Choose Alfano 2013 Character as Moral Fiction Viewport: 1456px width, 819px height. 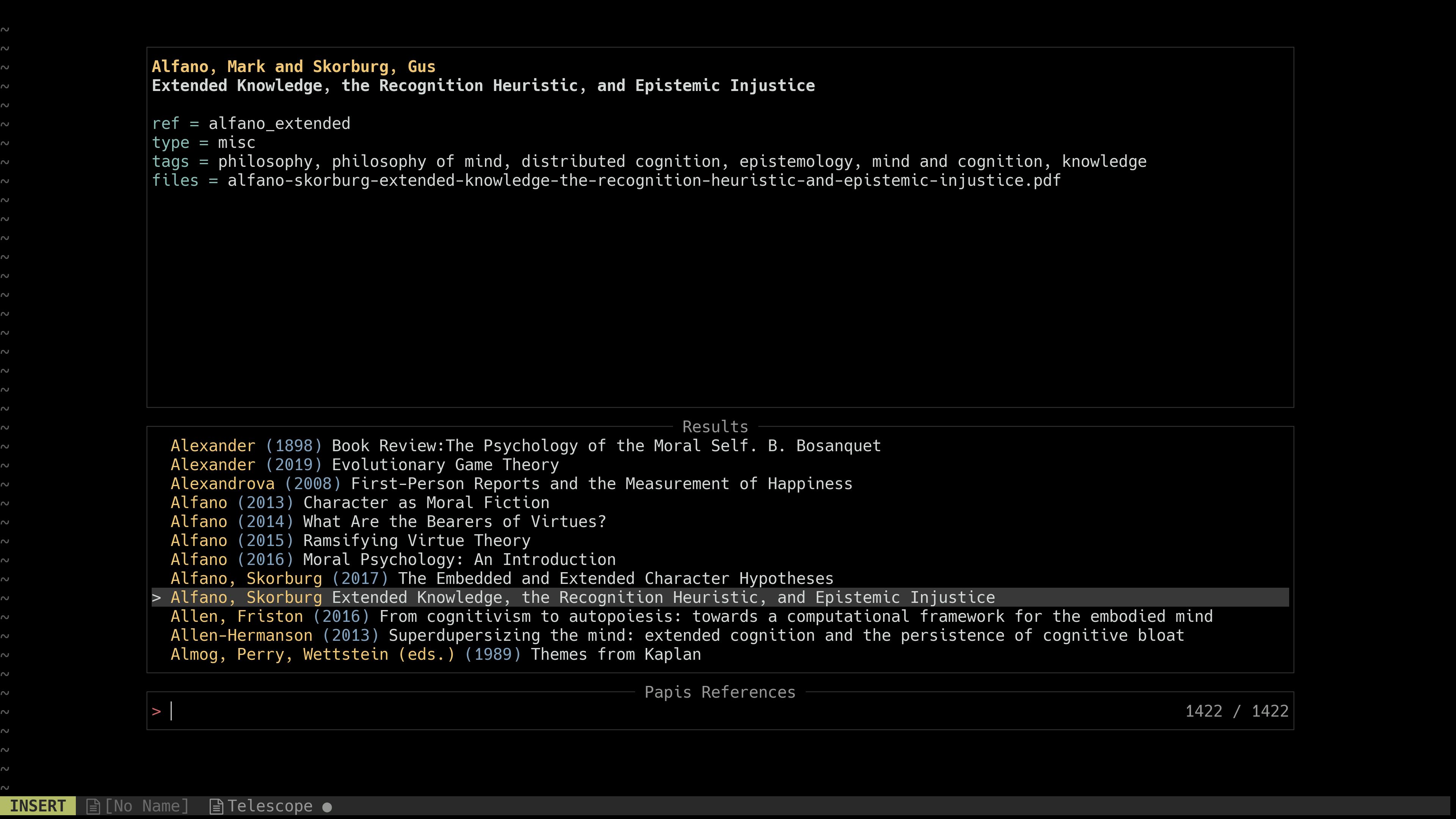click(x=359, y=503)
